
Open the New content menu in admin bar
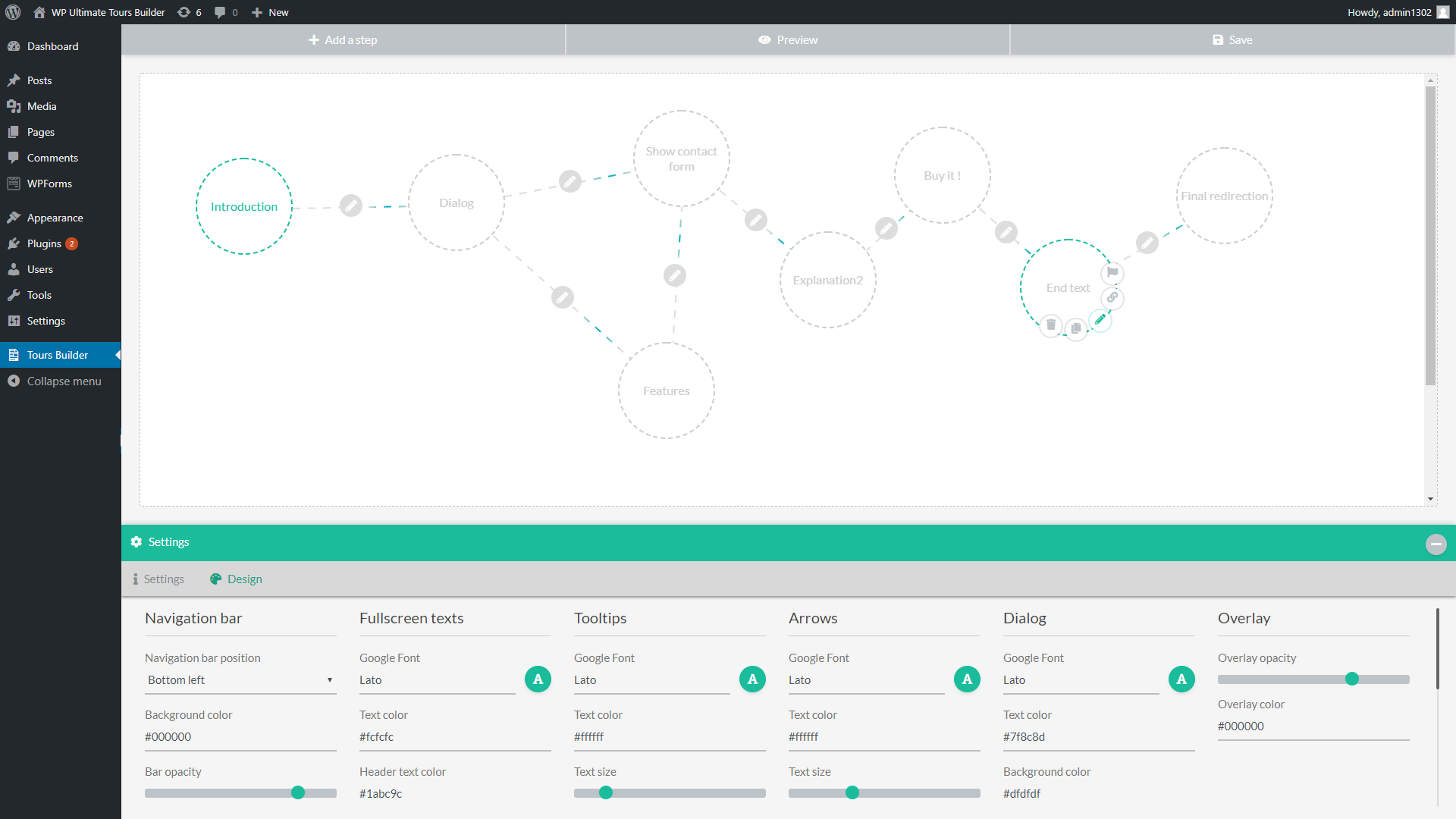(271, 12)
